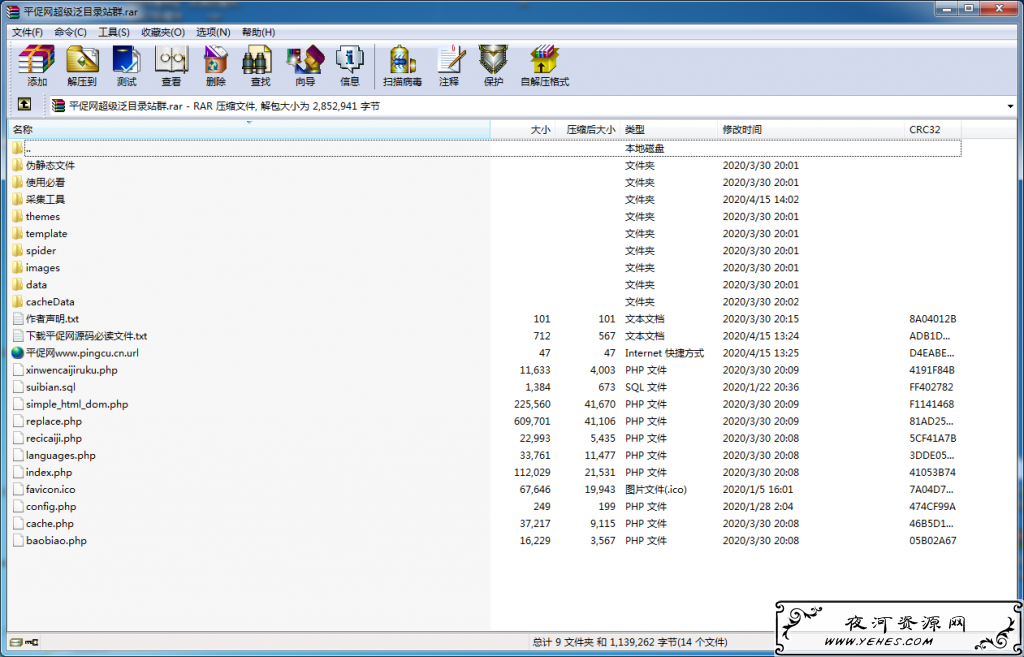Open the 工具(S) menu
This screenshot has width=1024, height=657.
click(114, 32)
